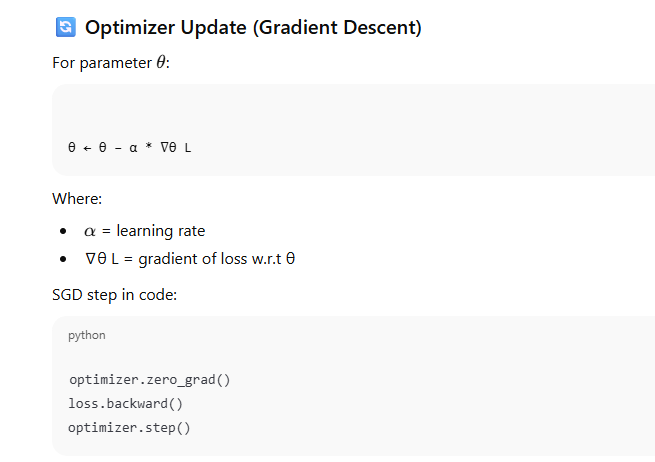Click the 'Where:' label
Image resolution: width=655 pixels, height=462 pixels.
point(77,199)
